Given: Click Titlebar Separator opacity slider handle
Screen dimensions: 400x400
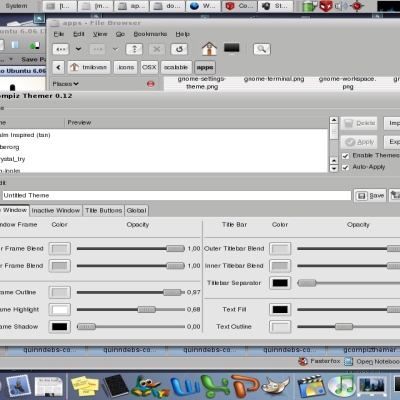Looking at the screenshot, I should point(307,283).
